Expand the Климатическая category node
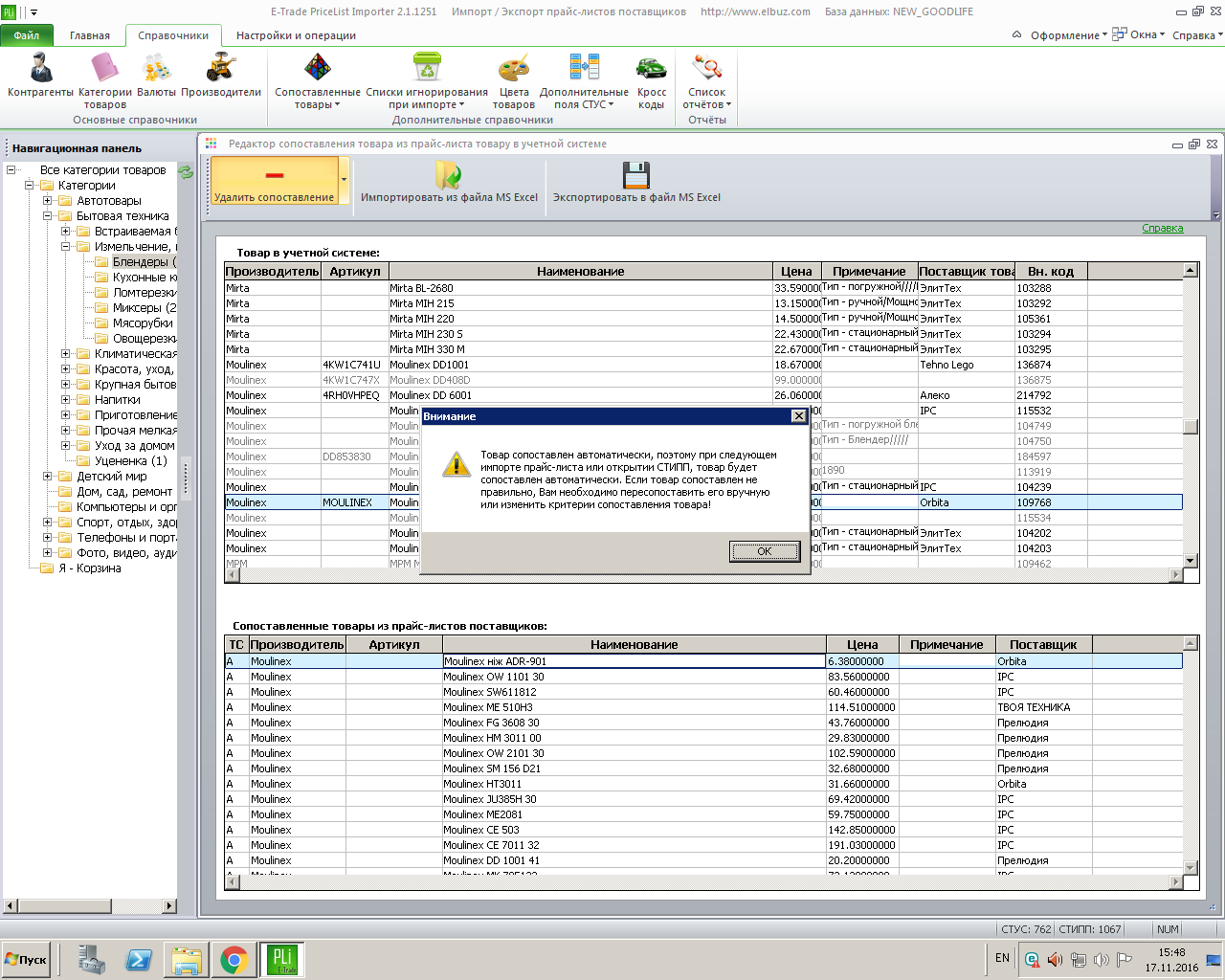Image resolution: width=1225 pixels, height=980 pixels. pyautogui.click(x=66, y=354)
